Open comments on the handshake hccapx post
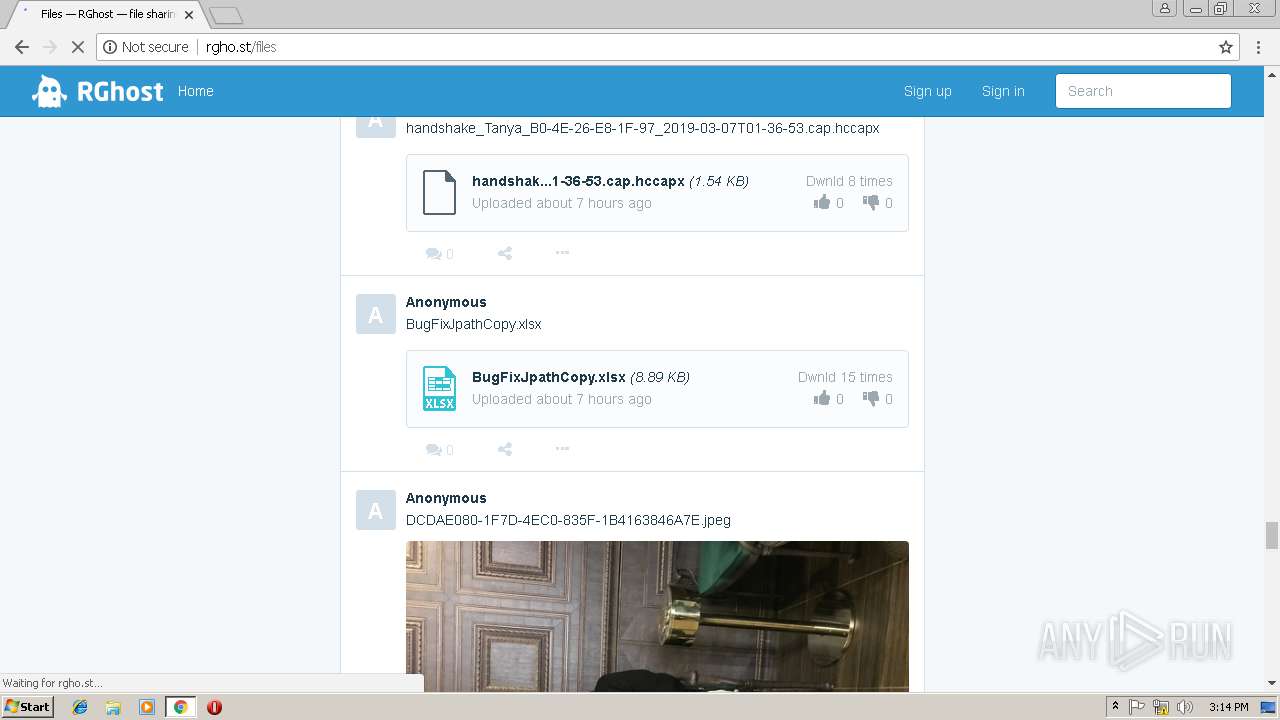 pyautogui.click(x=439, y=254)
